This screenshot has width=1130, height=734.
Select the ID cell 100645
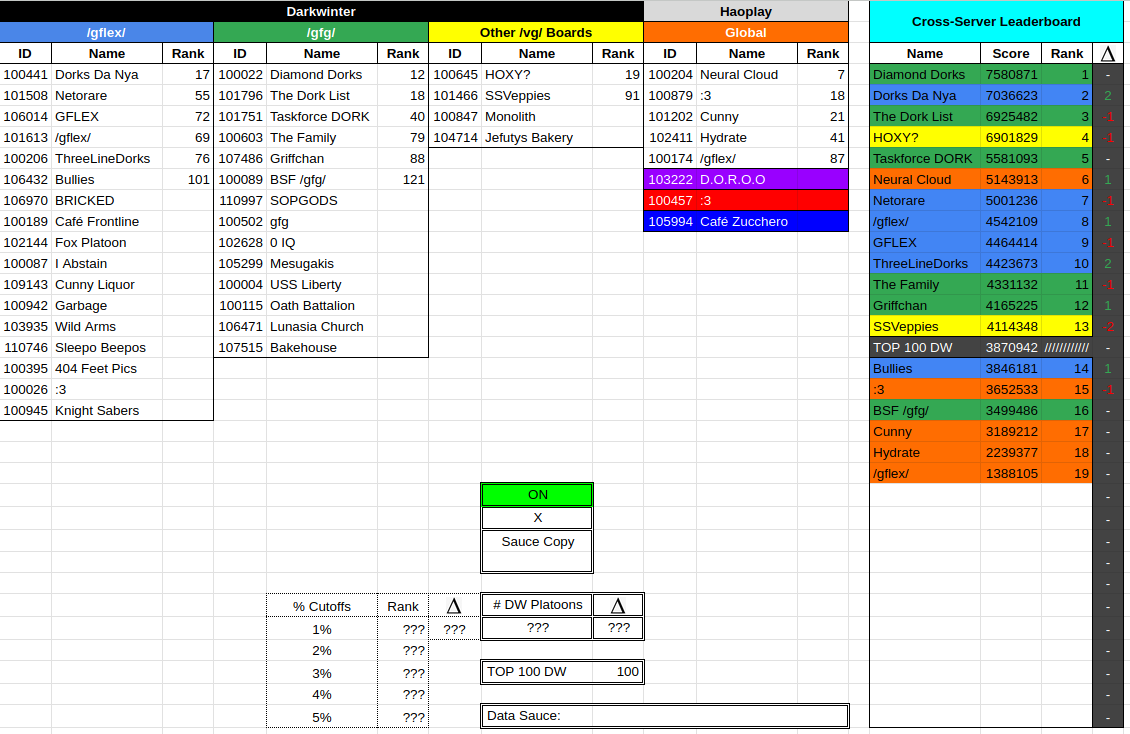(455, 75)
